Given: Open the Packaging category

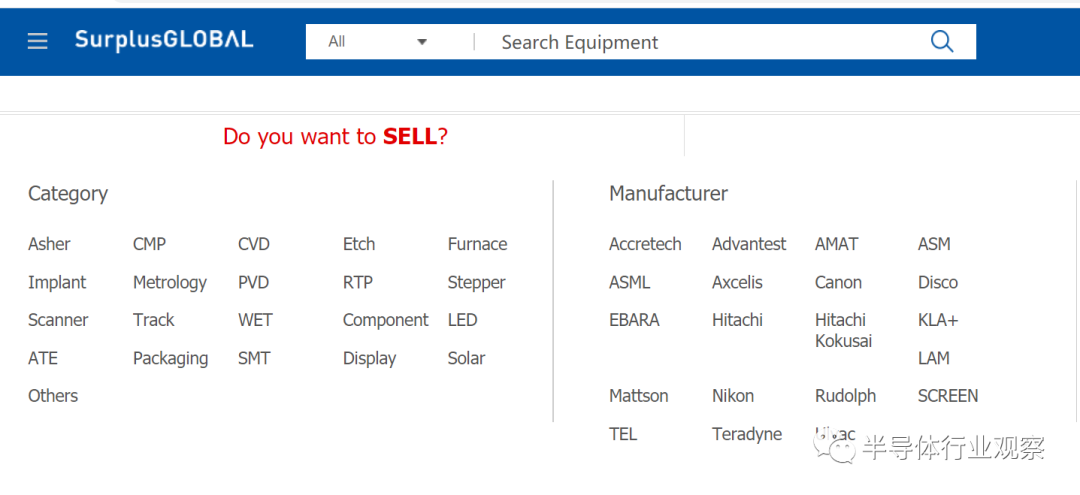Looking at the screenshot, I should [x=170, y=359].
